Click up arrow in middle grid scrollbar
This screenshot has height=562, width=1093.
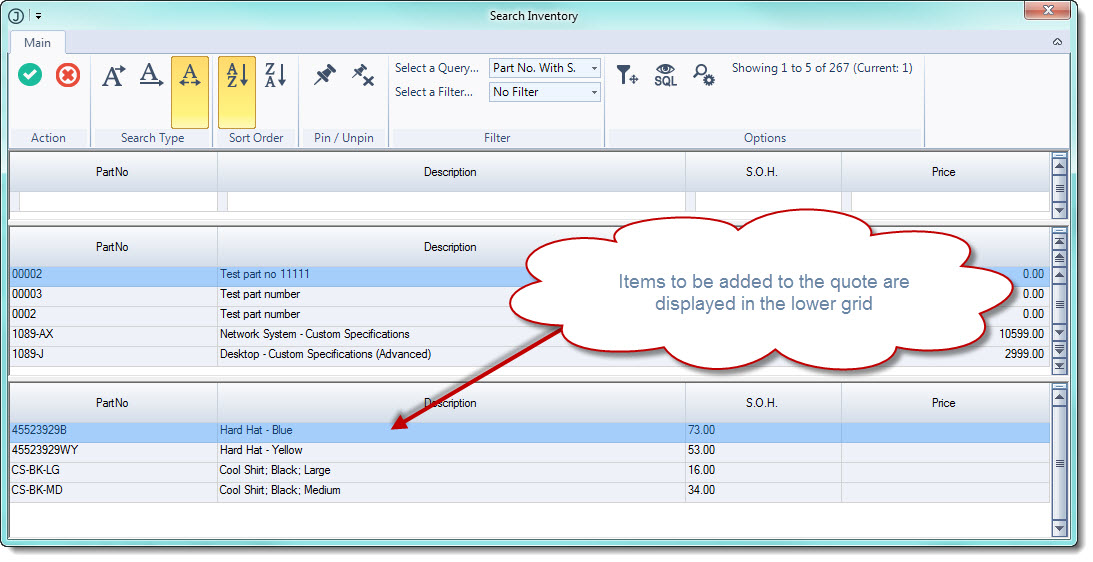point(1060,274)
